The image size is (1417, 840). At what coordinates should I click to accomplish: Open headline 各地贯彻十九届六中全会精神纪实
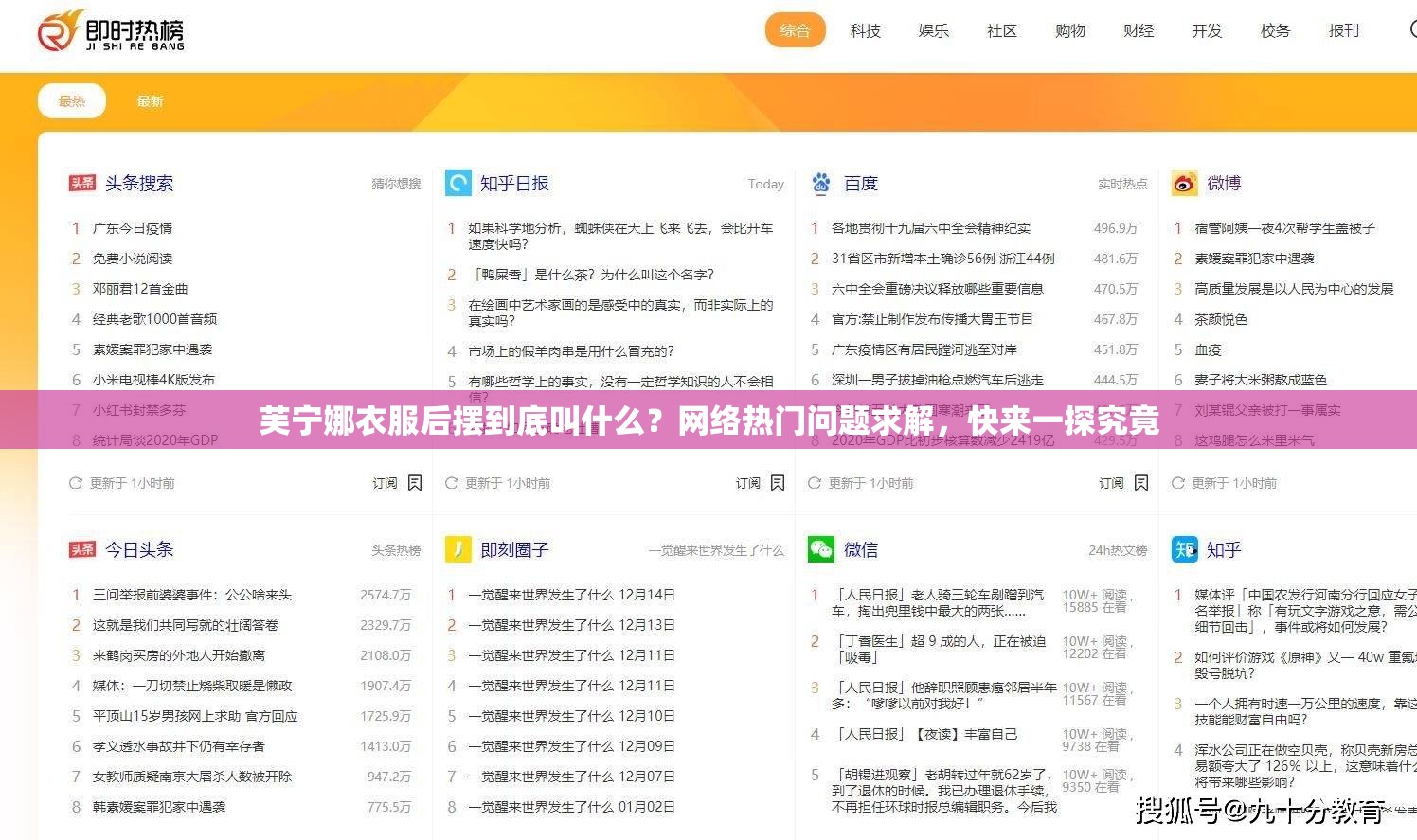click(931, 228)
